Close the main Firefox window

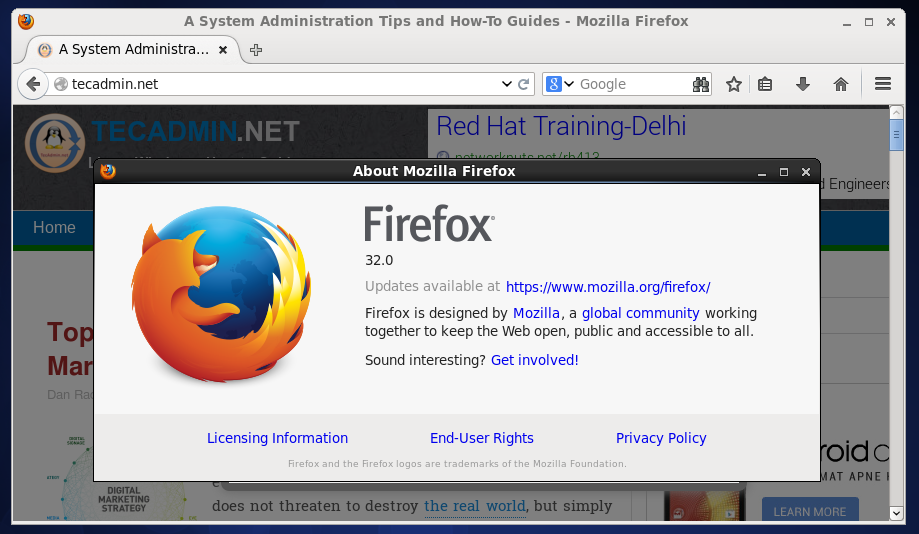pyautogui.click(x=891, y=22)
